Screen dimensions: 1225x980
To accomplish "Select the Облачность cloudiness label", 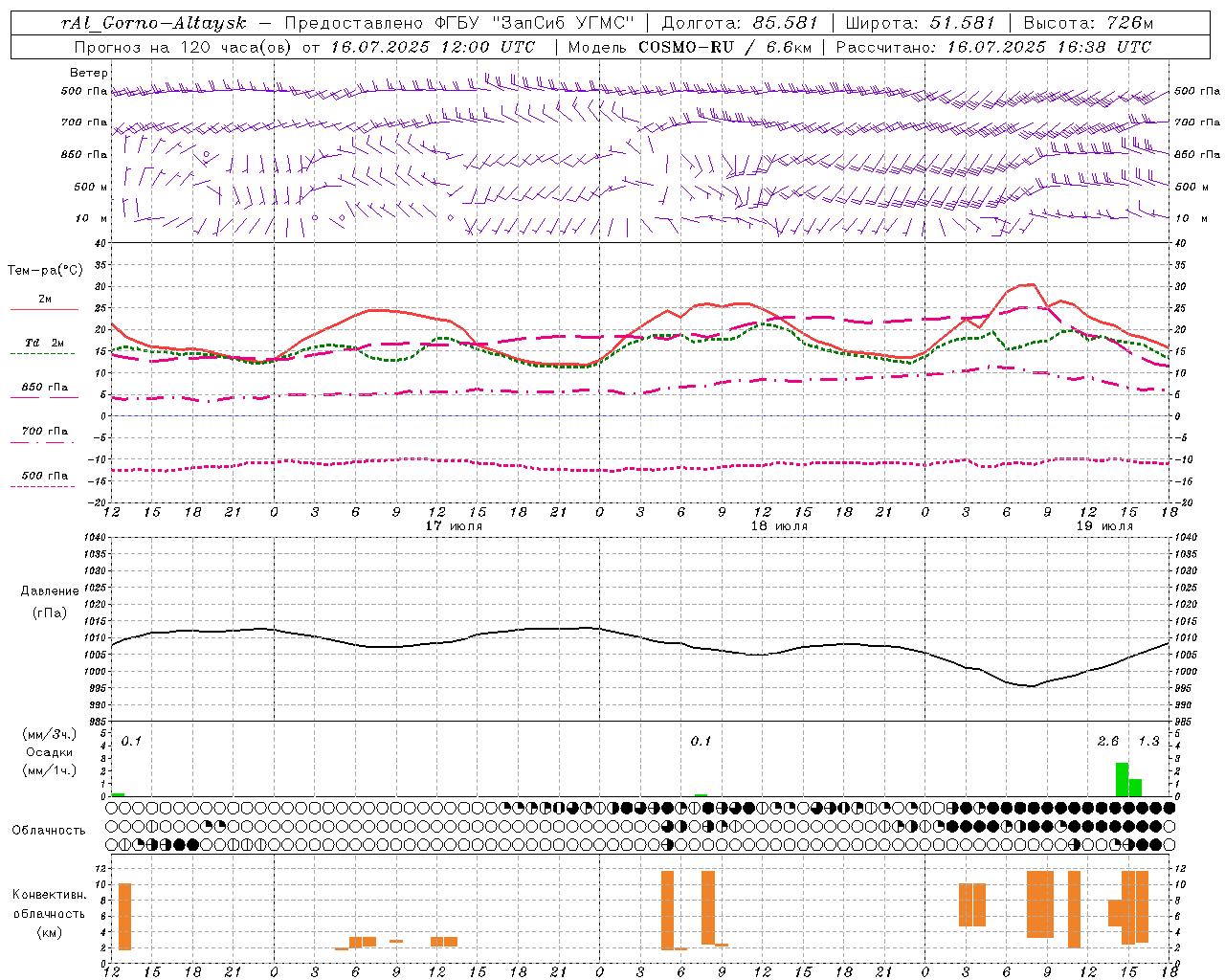I will (49, 831).
